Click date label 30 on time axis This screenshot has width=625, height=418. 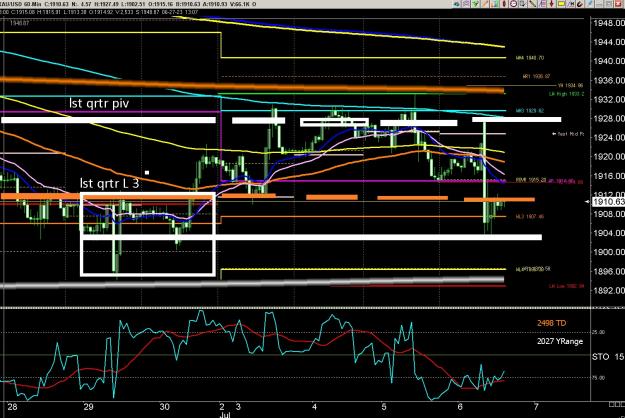[164, 407]
